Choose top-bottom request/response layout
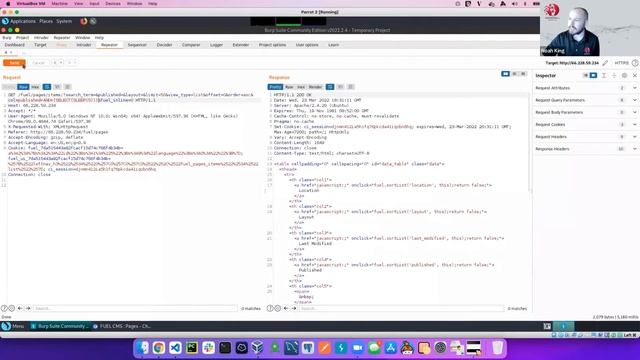Image resolution: width=640 pixels, height=360 pixels. tap(515, 74)
